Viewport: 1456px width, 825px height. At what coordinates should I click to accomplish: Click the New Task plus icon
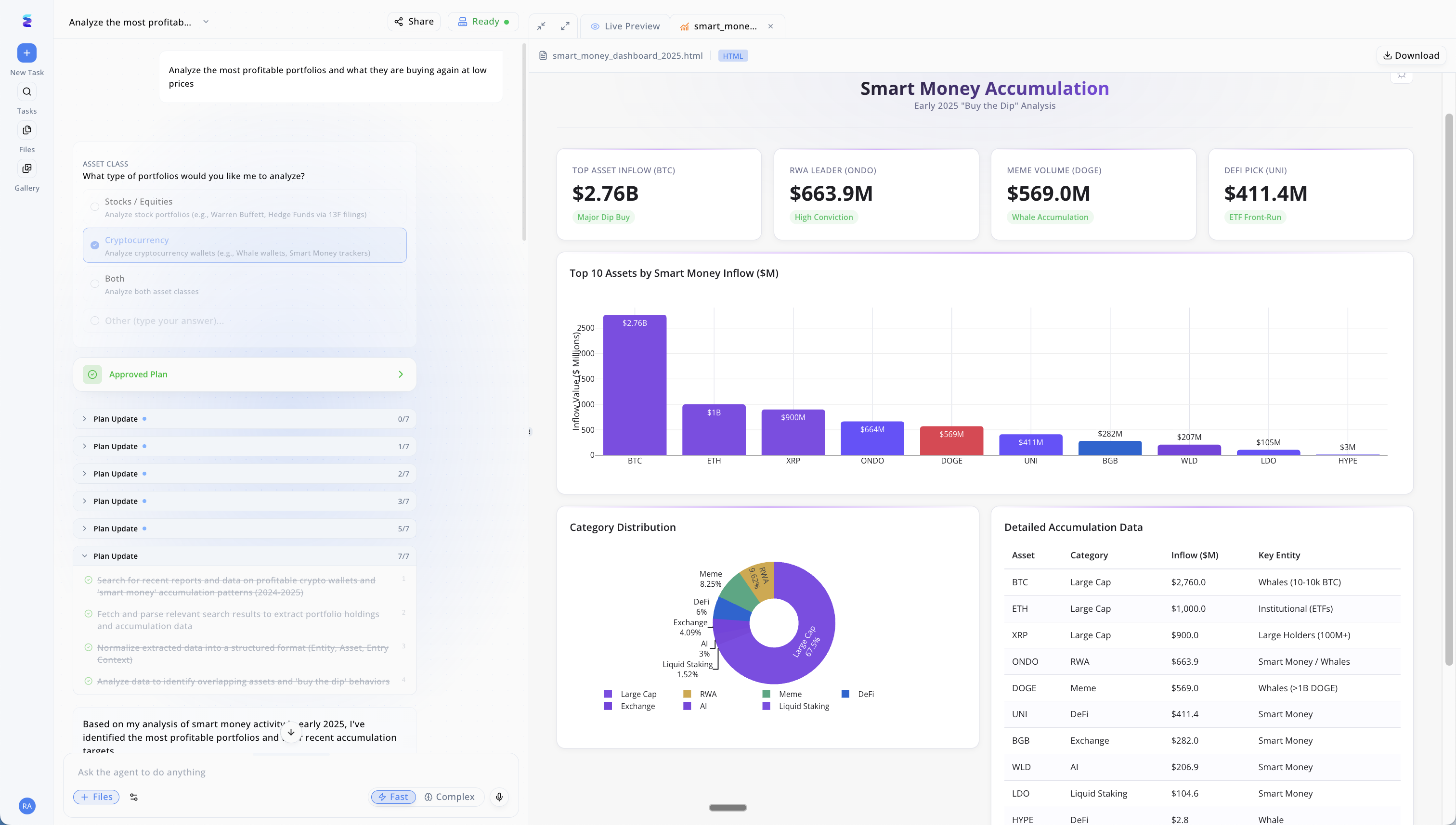tap(26, 53)
